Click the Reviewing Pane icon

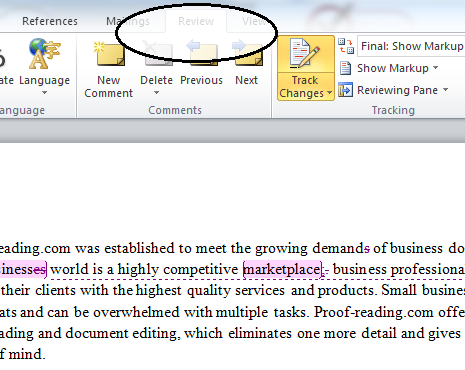coord(345,90)
